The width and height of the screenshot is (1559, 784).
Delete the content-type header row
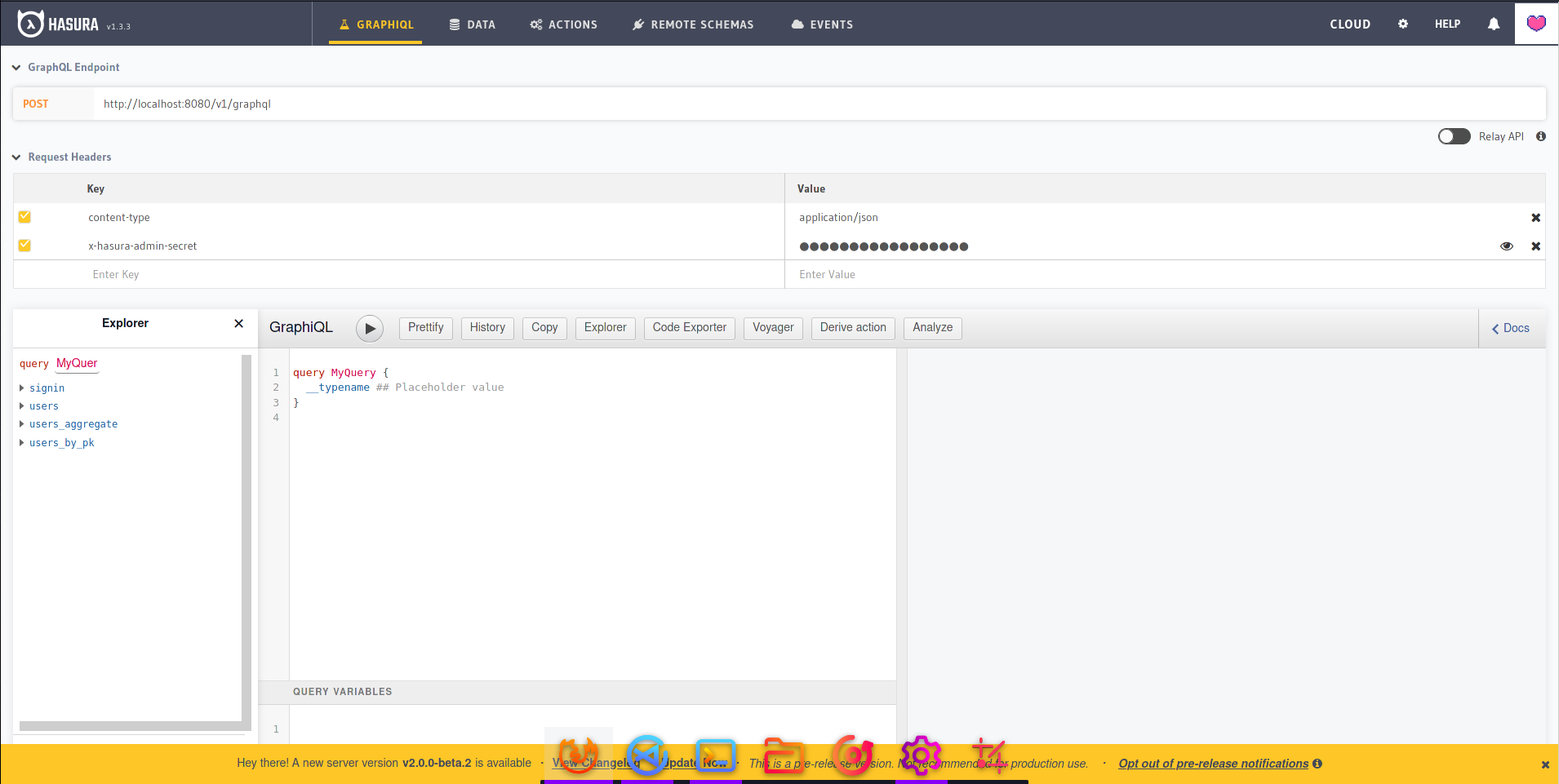pos(1535,218)
